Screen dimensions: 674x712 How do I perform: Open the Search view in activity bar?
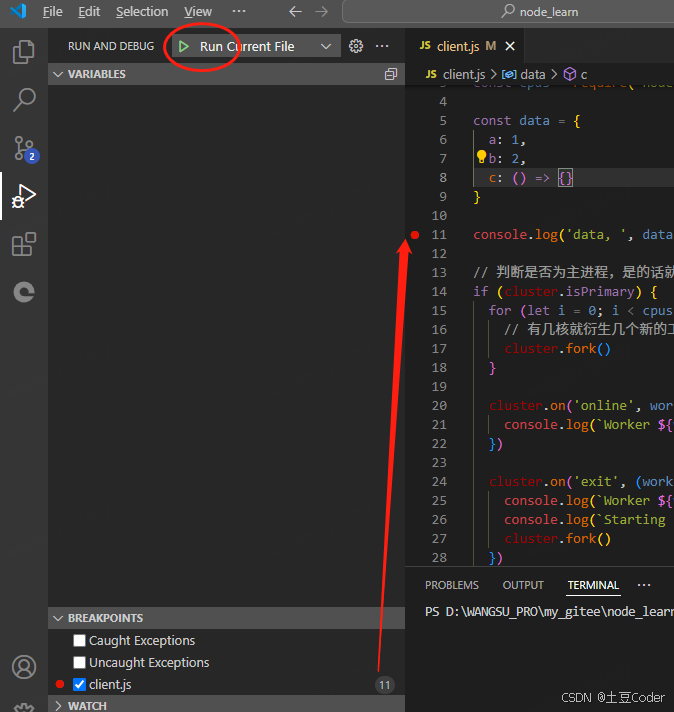[x=24, y=100]
